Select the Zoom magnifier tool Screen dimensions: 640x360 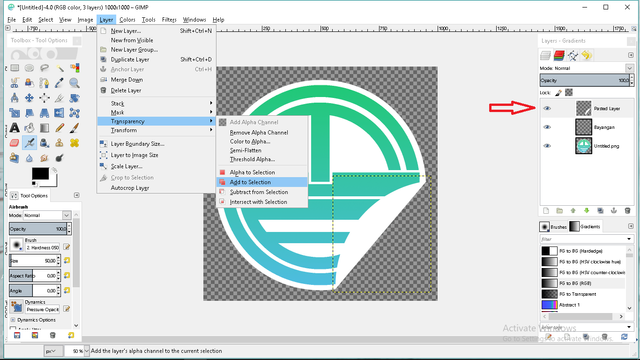[x=74, y=83]
